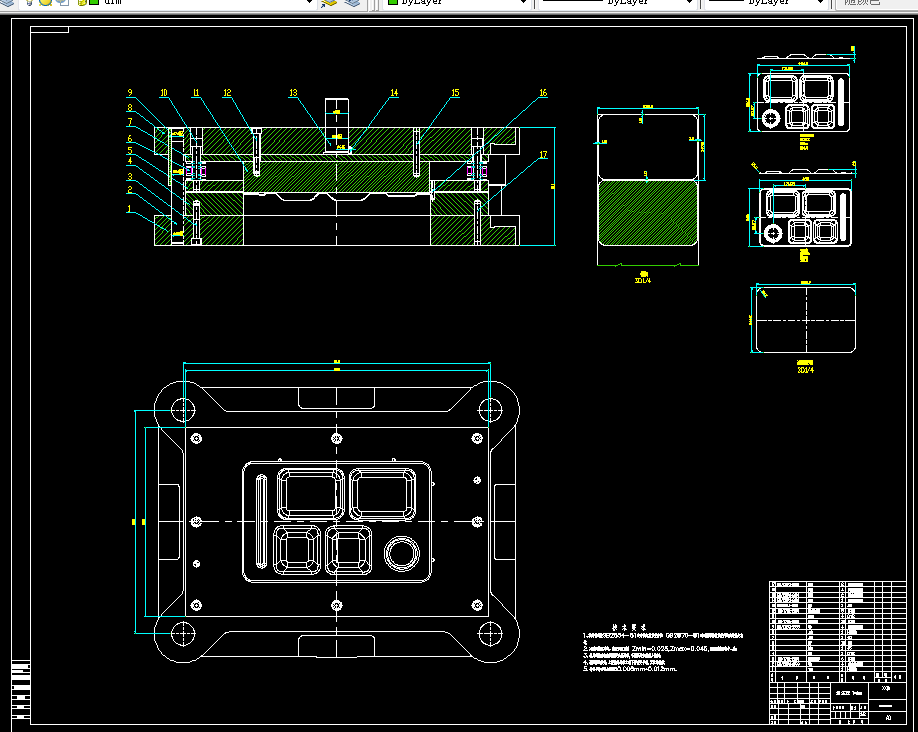
Task: Select part balloon number 15
Action: pos(455,93)
